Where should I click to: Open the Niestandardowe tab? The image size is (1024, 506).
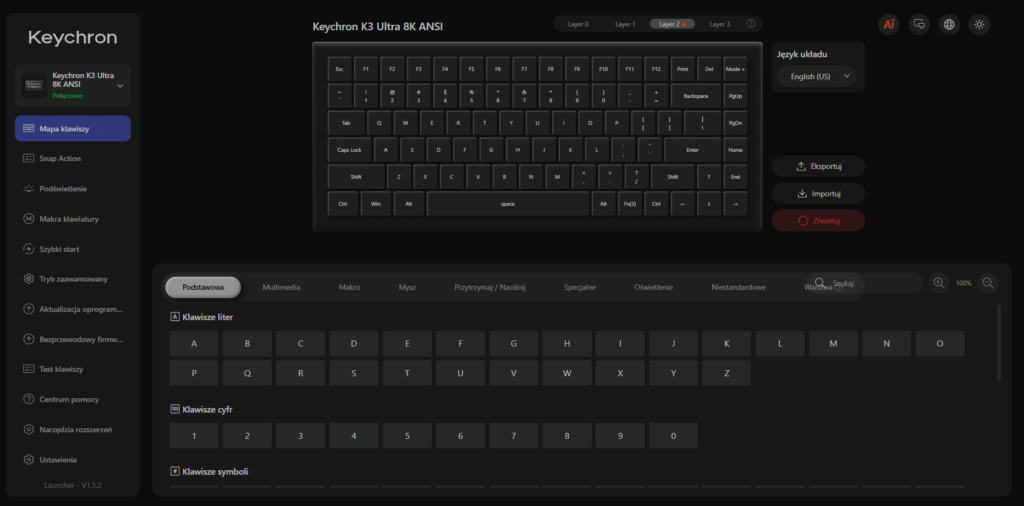[739, 287]
